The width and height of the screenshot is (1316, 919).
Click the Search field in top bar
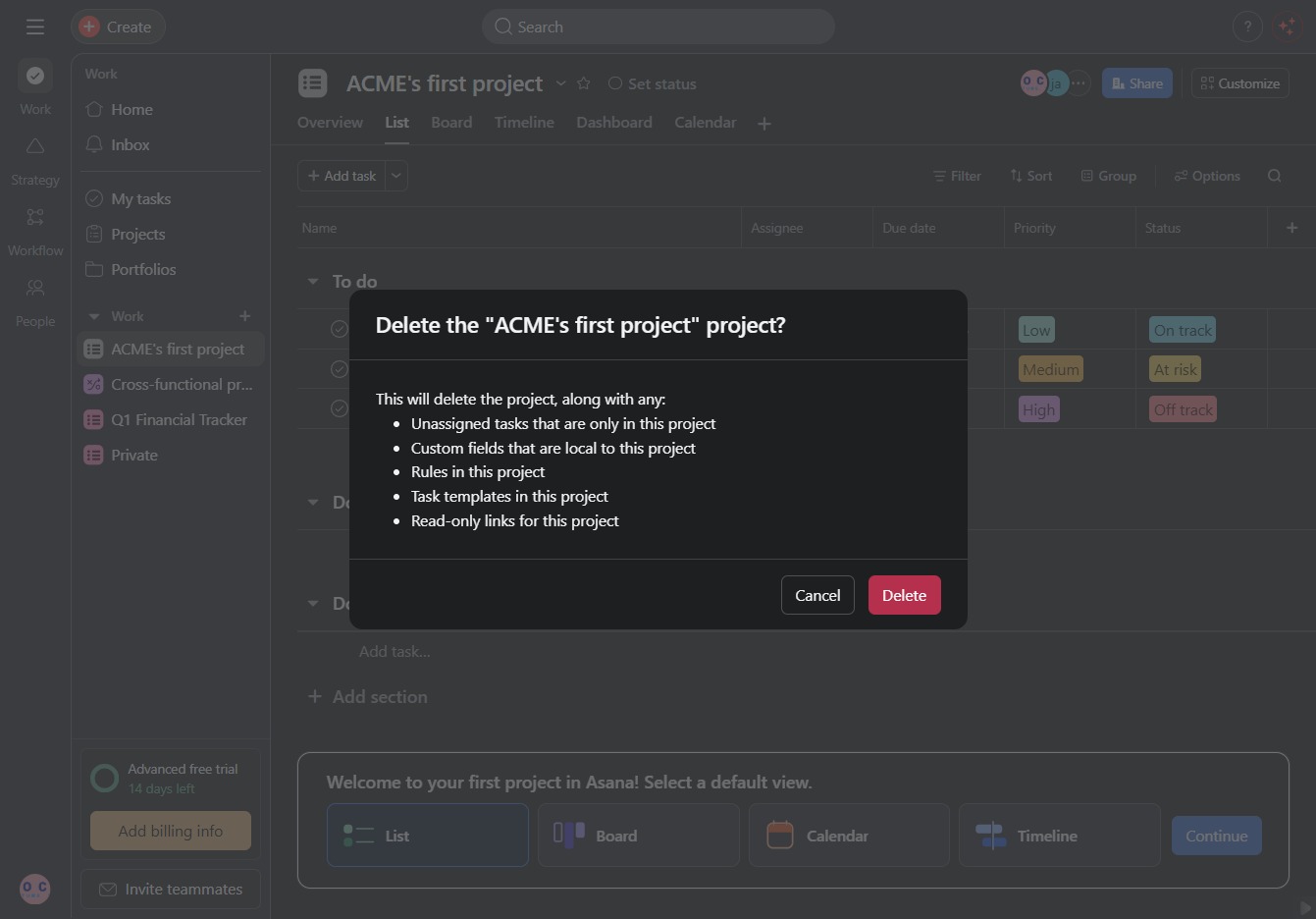[x=658, y=27]
